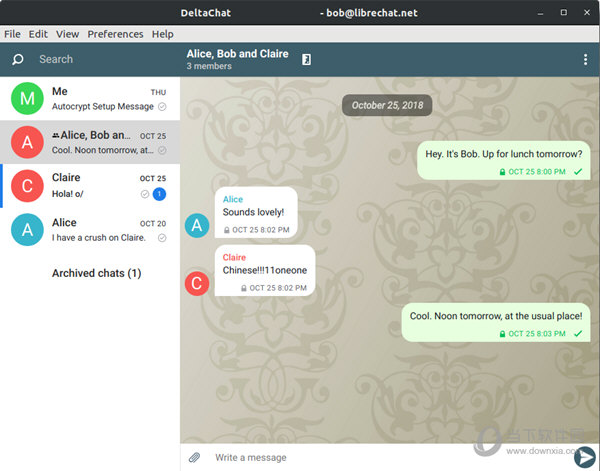The height and width of the screenshot is (471, 600).
Task: Click the red A avatar of group chat
Action: coord(27,142)
